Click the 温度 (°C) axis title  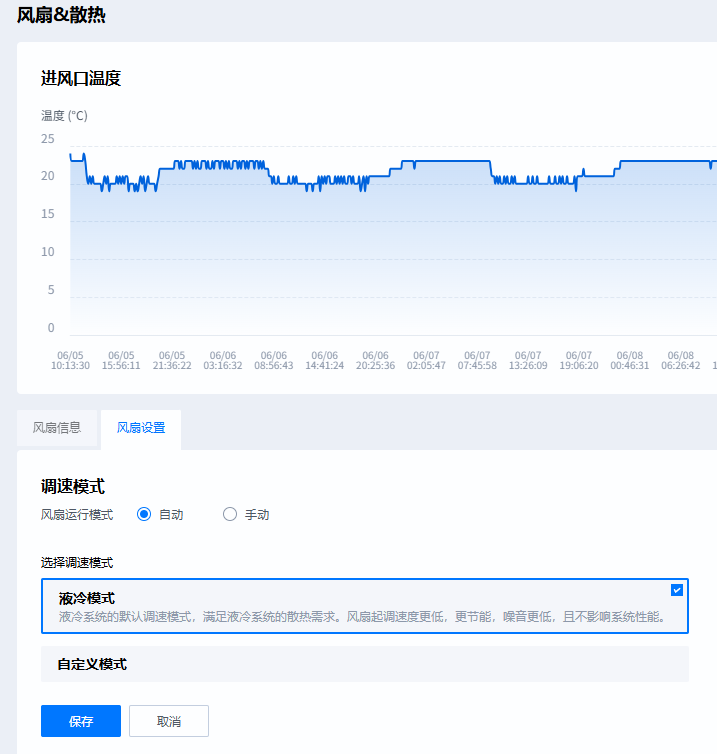[x=64, y=115]
